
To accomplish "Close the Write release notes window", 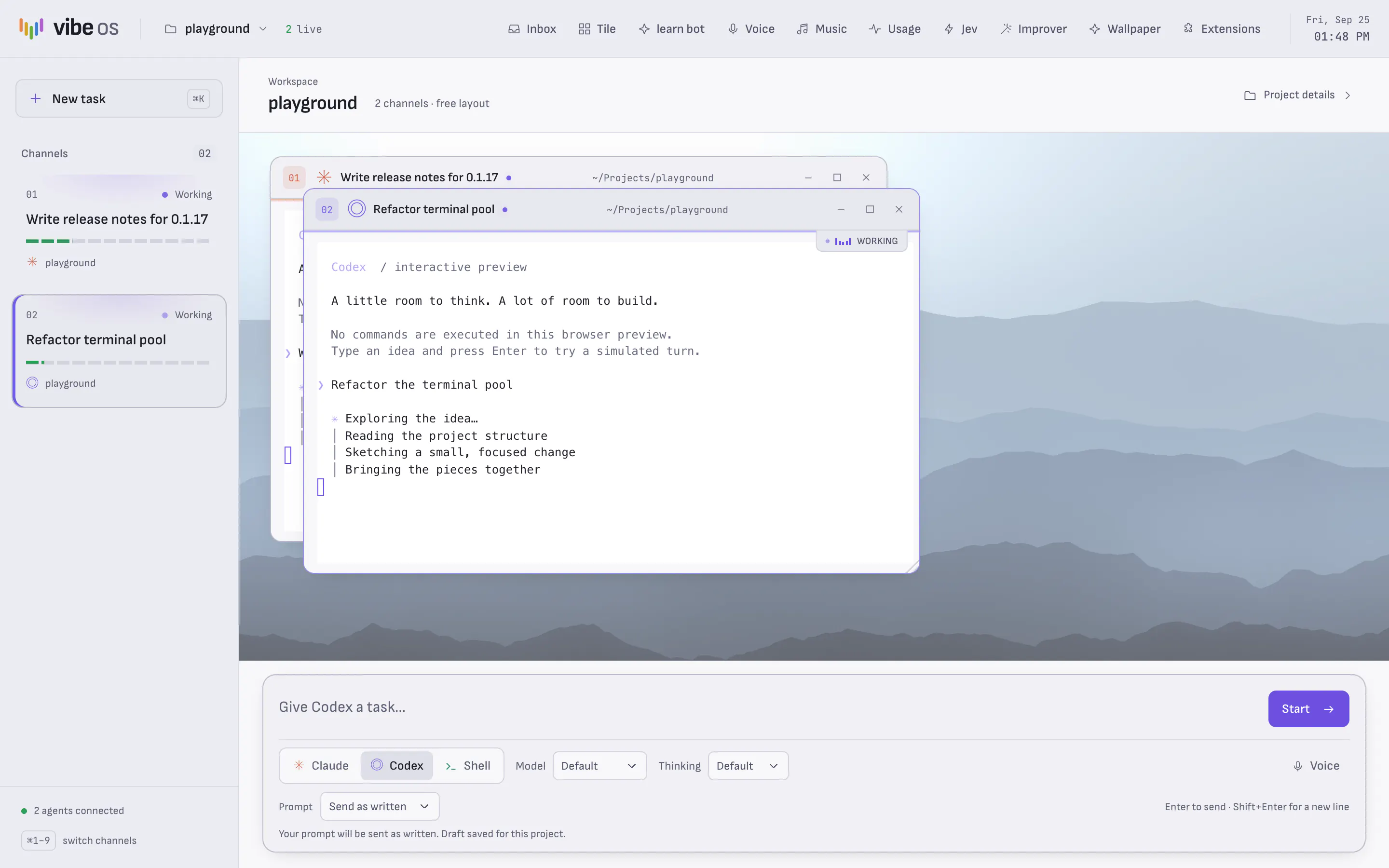I will coord(866,177).
